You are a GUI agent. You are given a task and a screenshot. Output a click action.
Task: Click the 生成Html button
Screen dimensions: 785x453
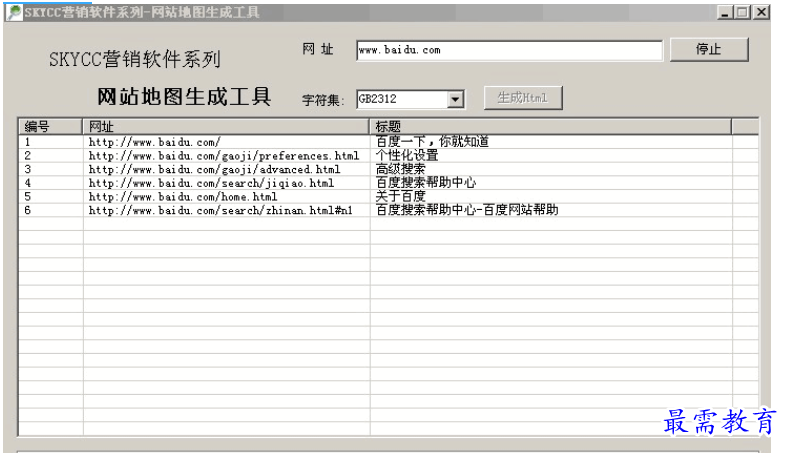(523, 98)
